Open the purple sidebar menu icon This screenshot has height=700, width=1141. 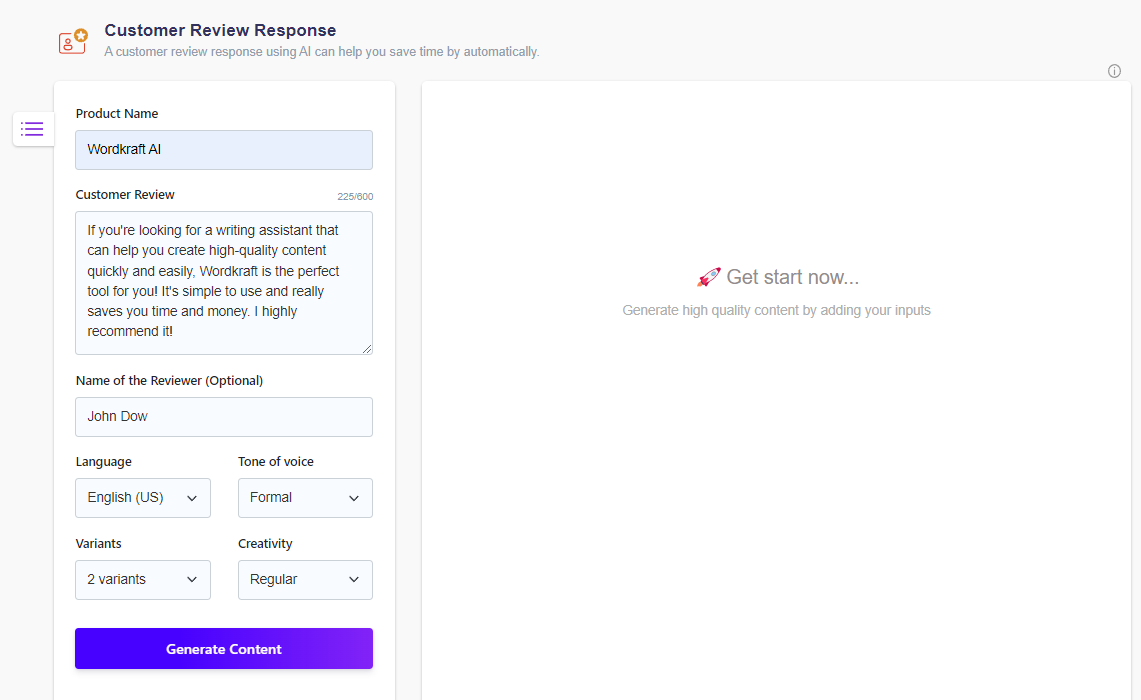coord(32,128)
